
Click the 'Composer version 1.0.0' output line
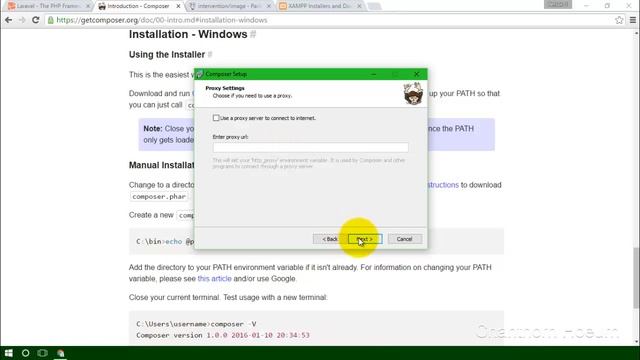pos(223,335)
